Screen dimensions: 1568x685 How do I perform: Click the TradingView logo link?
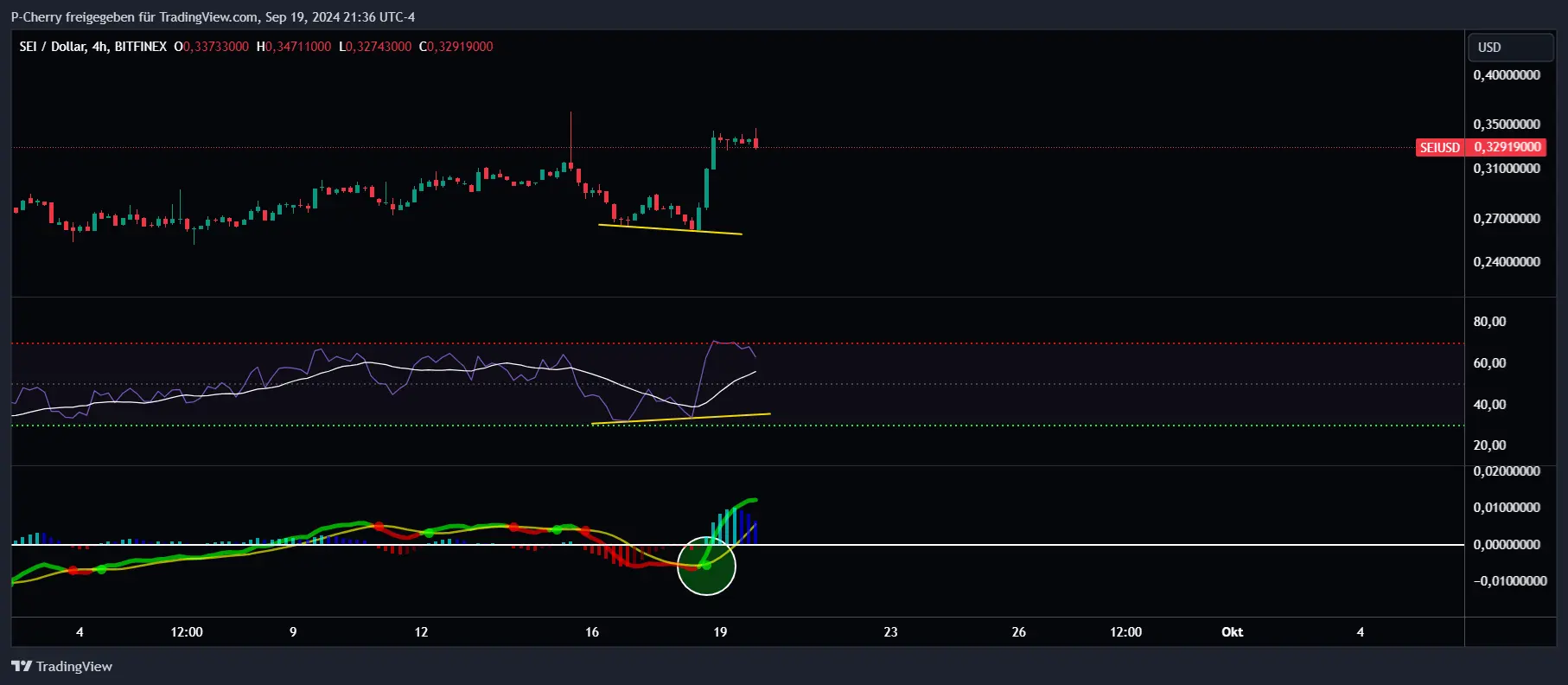[61, 666]
